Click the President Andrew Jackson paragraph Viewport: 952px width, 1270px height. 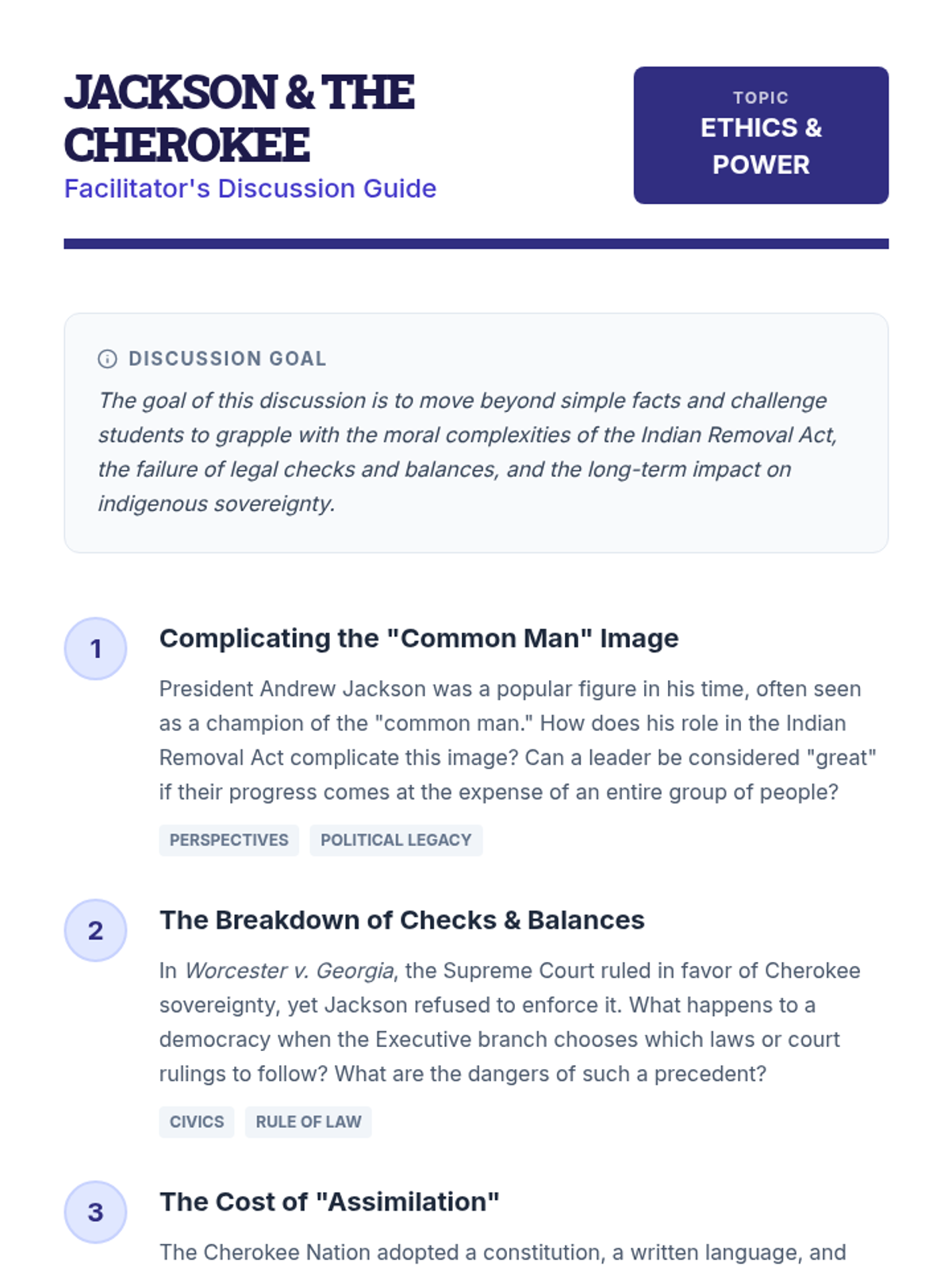coord(517,741)
